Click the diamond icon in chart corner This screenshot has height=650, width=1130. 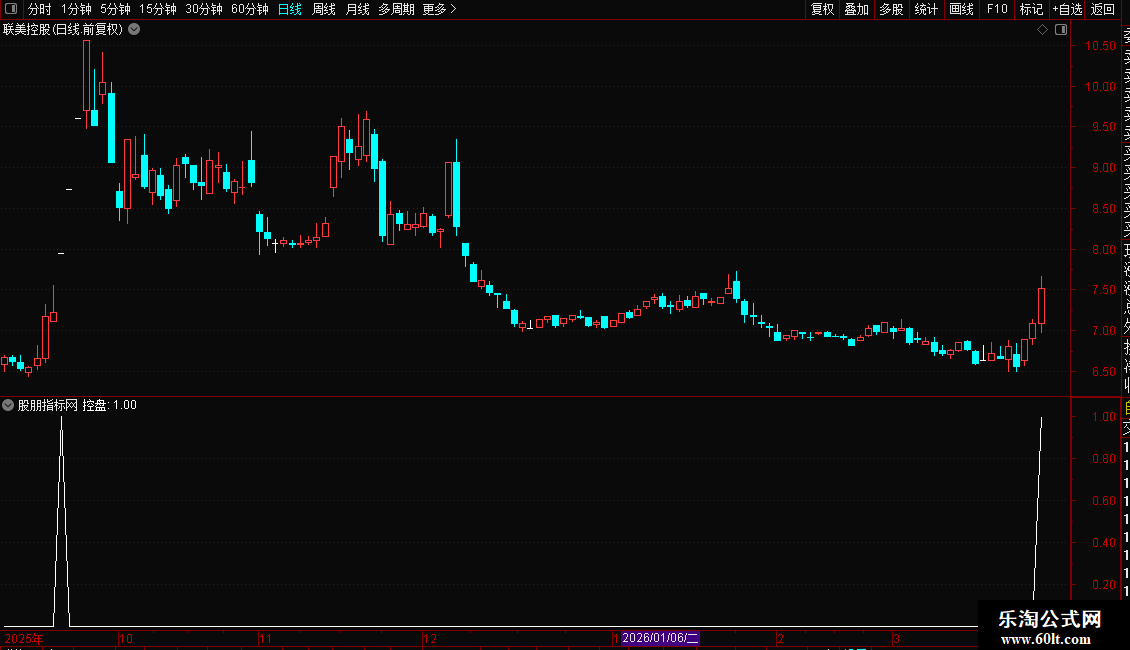[x=1042, y=30]
